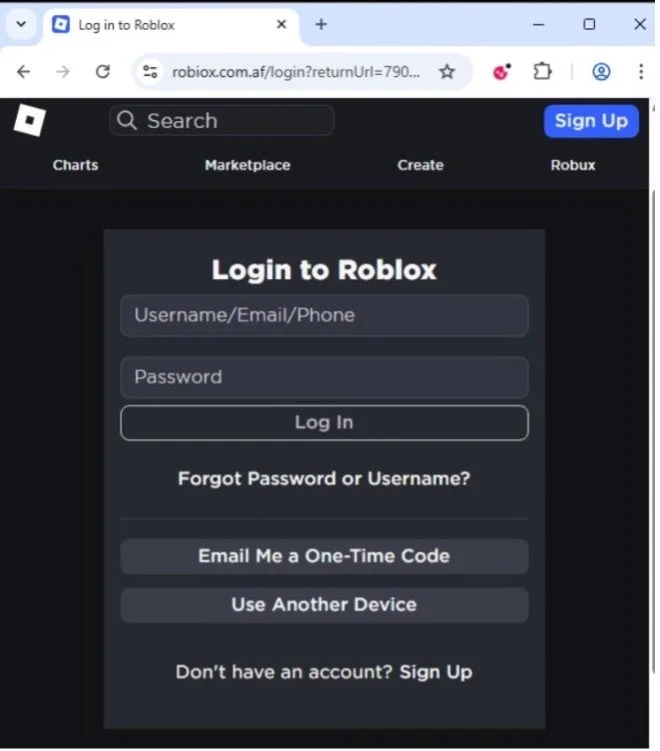Viewport: 660px width, 751px height.
Task: Close the 'Log in to Roblox' tab
Action: 282,24
